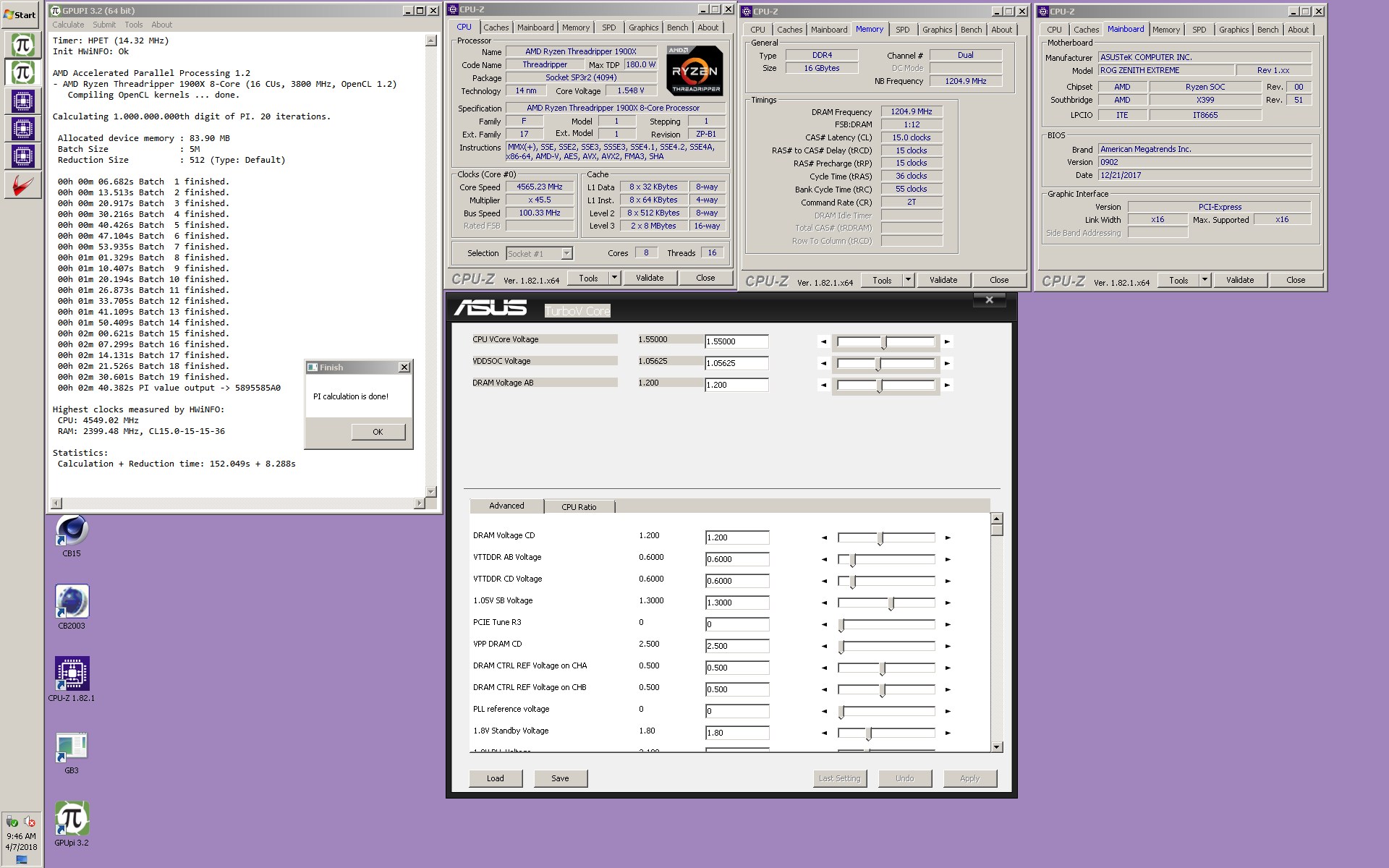Click Save button in TurboV Core

click(x=560, y=778)
